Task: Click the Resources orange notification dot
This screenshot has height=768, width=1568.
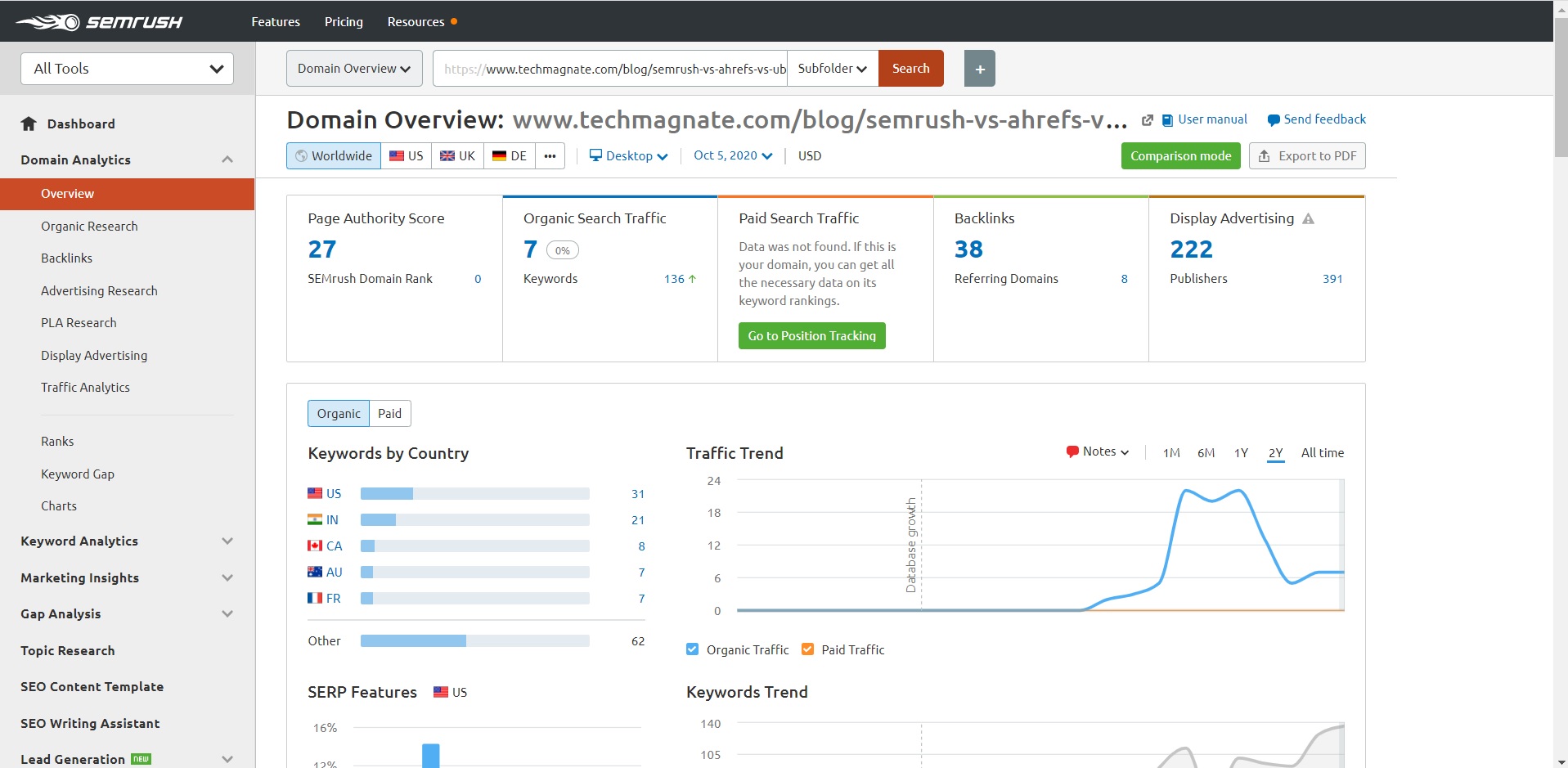Action: 454,21
